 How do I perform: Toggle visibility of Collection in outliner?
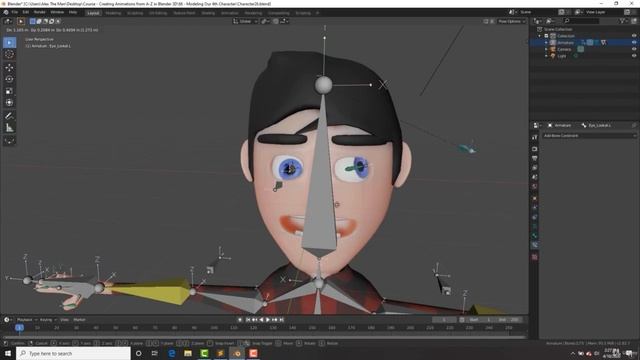[634, 36]
